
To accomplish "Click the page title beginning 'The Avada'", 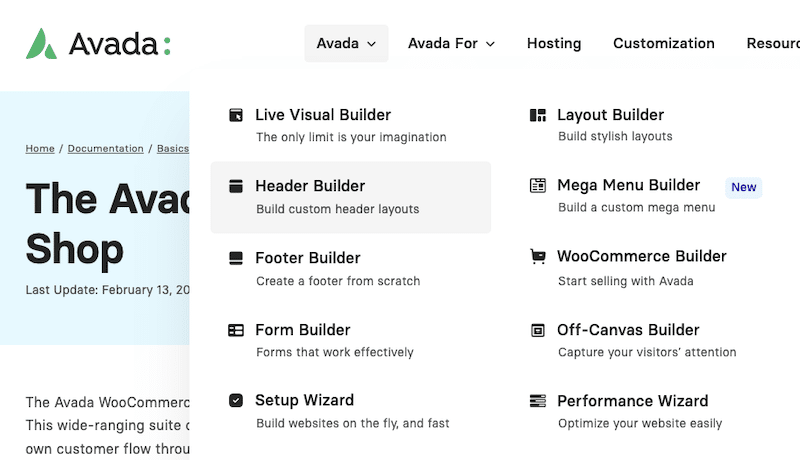I will click(x=107, y=223).
